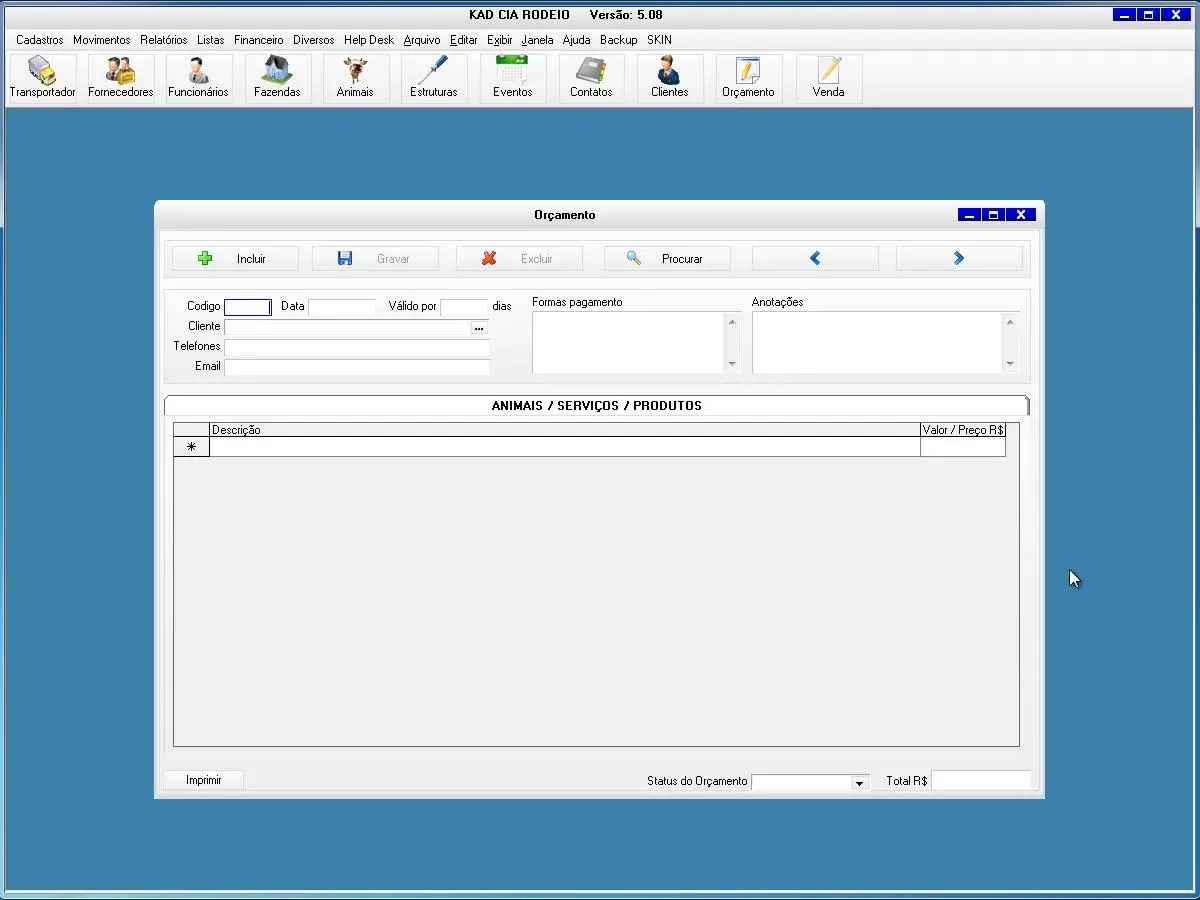
Task: Open the Contatos address book icon
Action: pos(591,78)
